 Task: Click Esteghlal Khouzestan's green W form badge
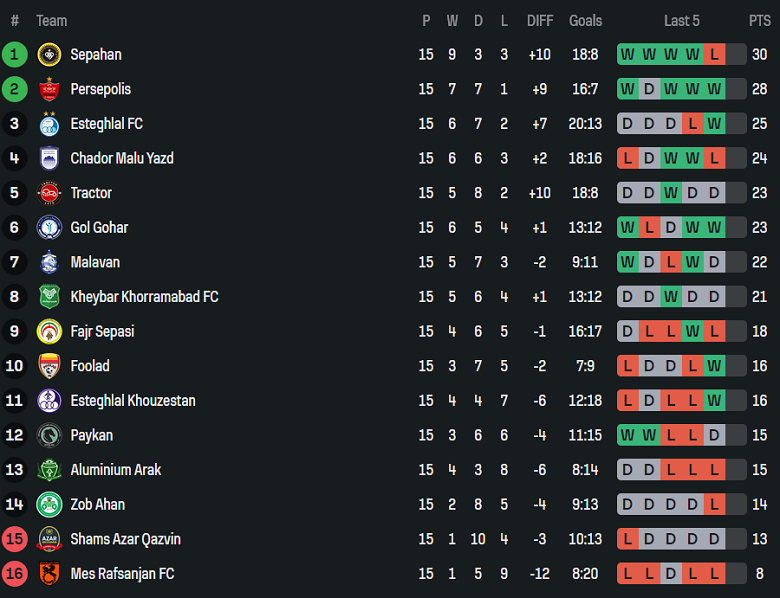(x=714, y=401)
